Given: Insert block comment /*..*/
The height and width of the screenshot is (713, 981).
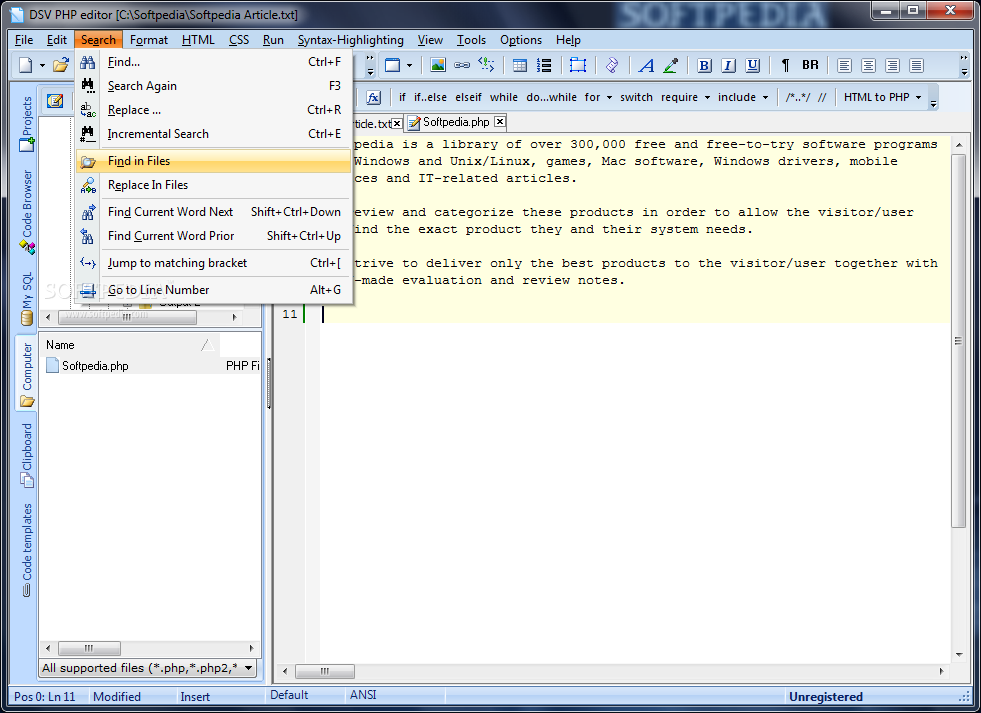Looking at the screenshot, I should pos(798,98).
